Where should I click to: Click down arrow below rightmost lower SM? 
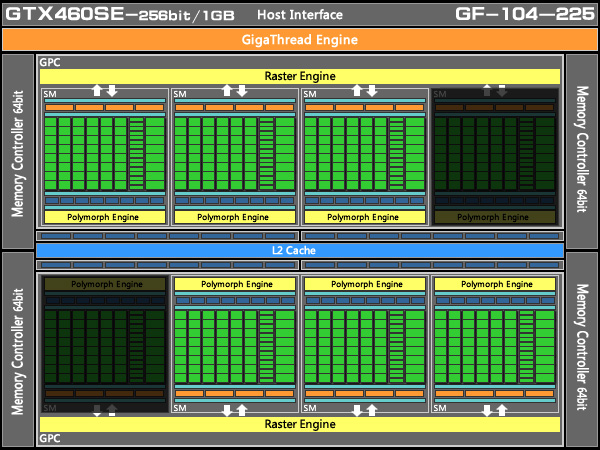point(487,411)
